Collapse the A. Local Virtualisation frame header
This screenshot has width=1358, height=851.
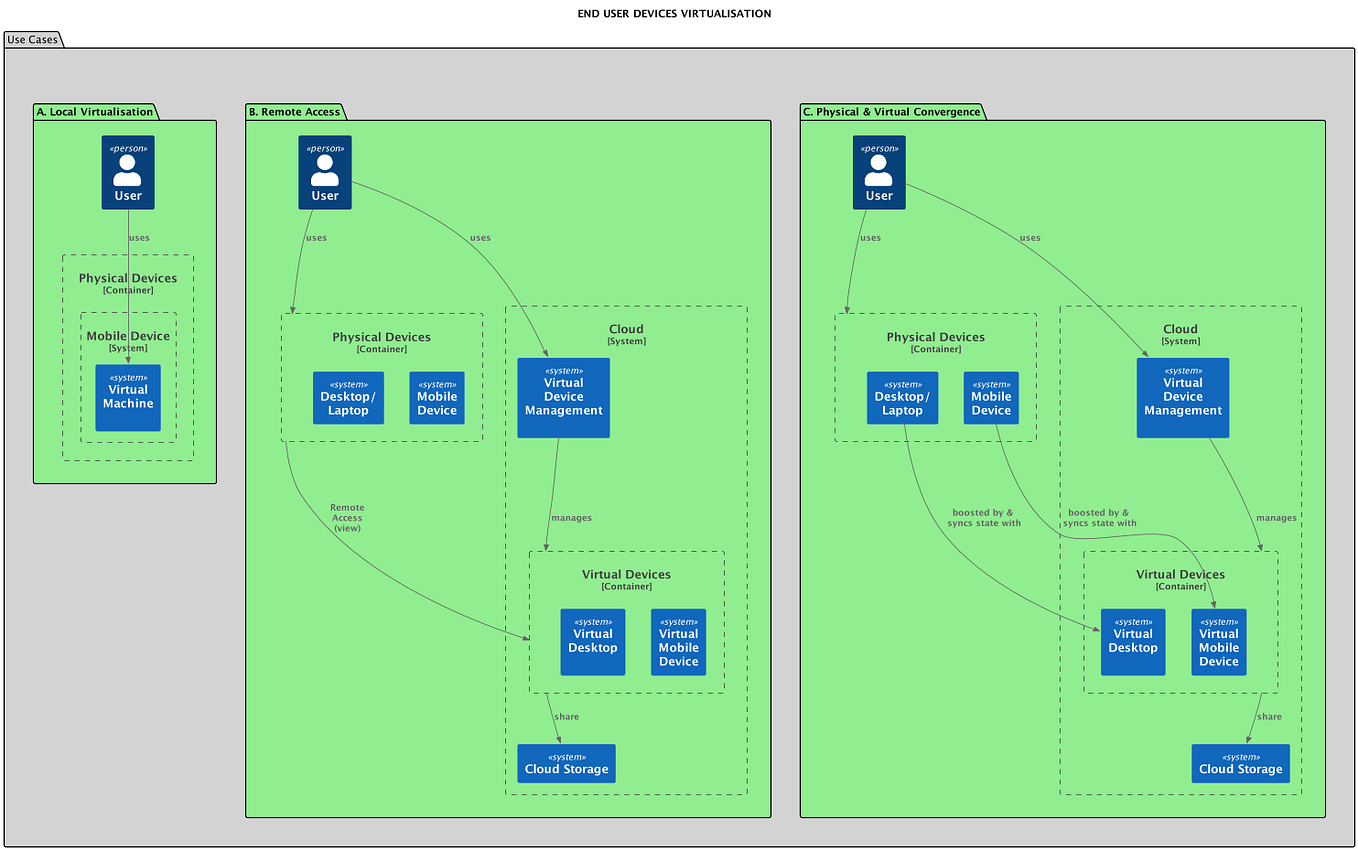95,112
